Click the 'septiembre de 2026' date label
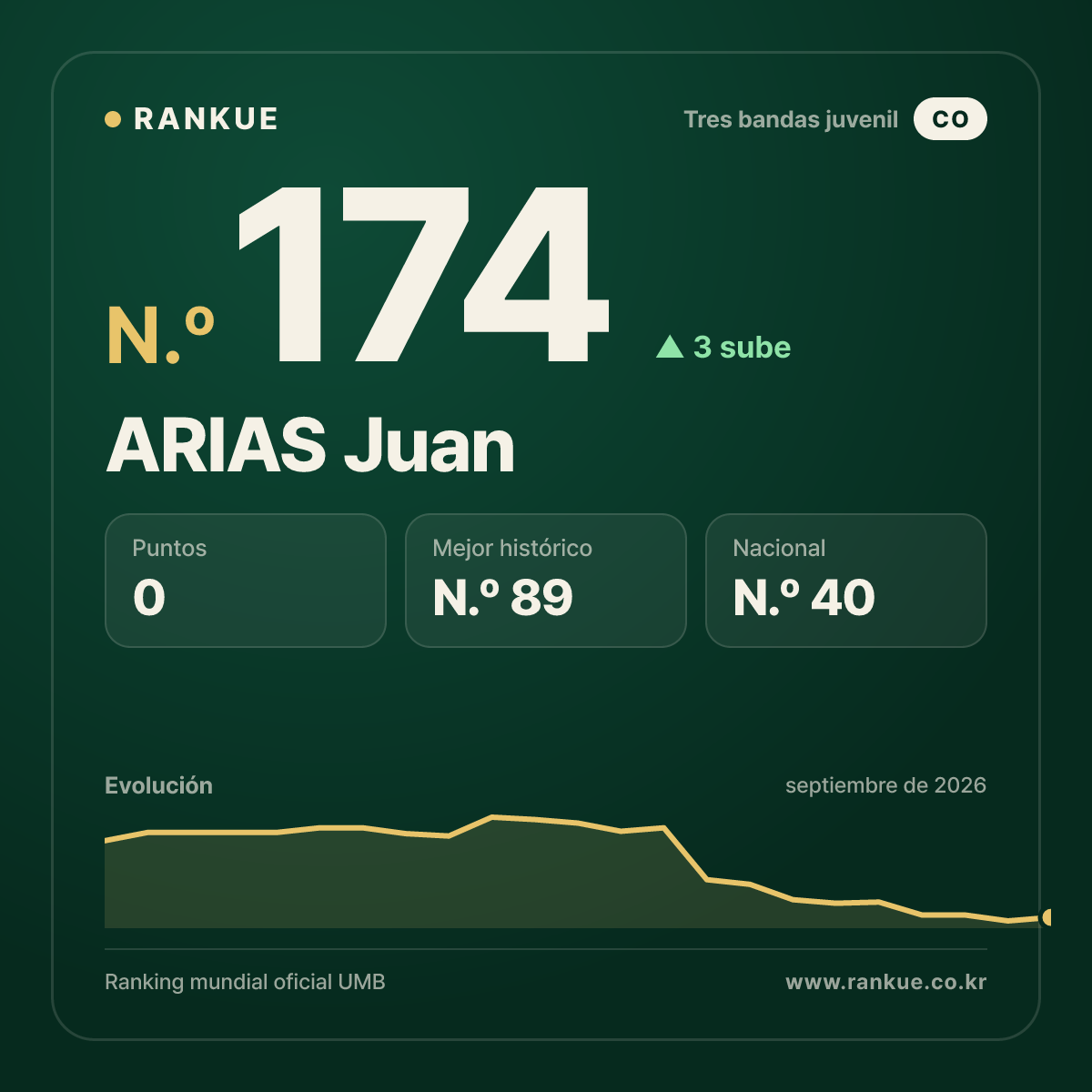The height and width of the screenshot is (1092, 1092). click(x=885, y=785)
